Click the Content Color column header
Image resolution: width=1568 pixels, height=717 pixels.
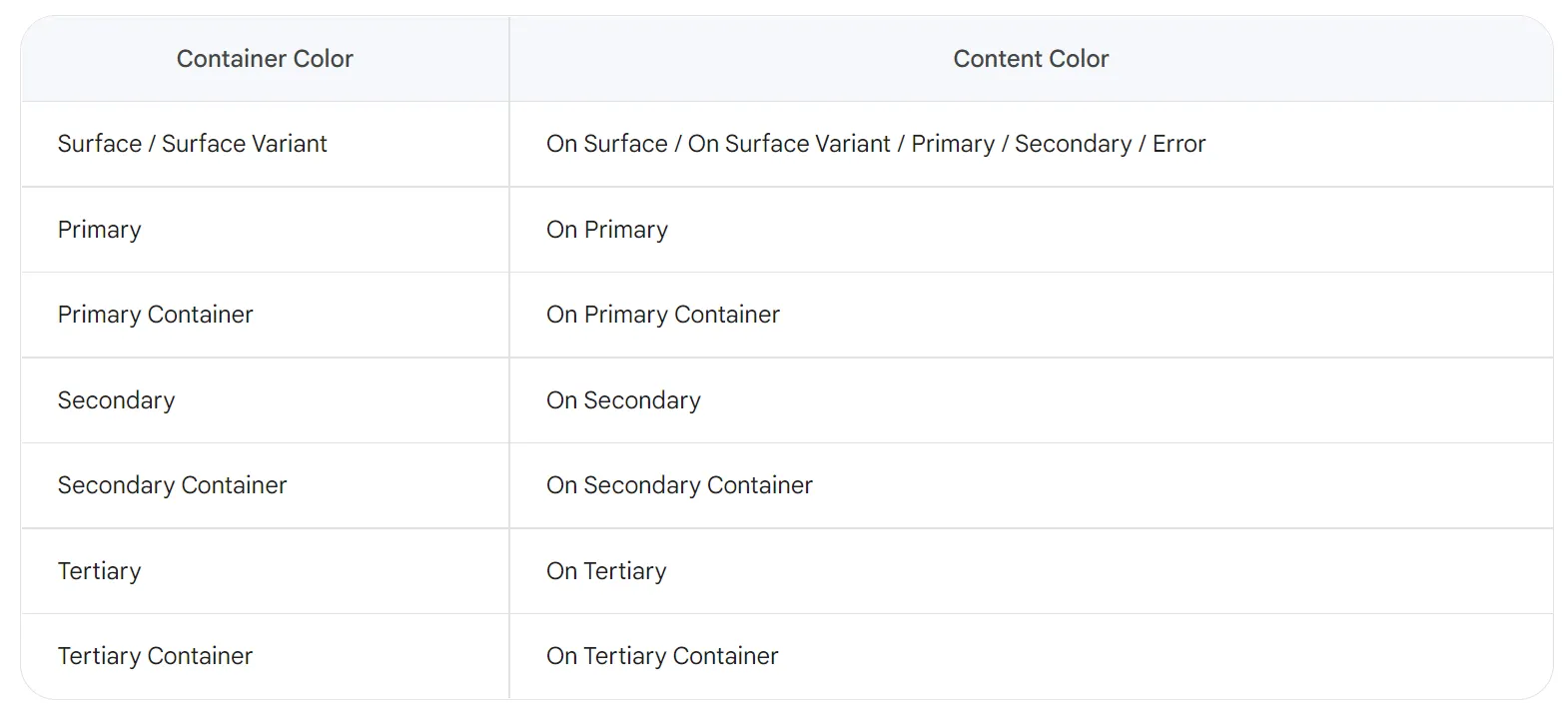click(x=1031, y=59)
